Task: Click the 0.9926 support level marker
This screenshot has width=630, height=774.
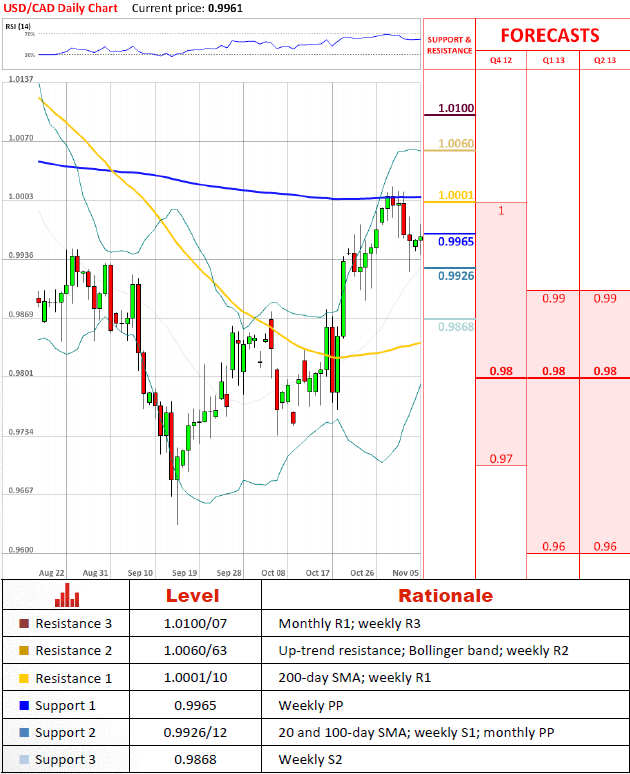Action: (455, 275)
